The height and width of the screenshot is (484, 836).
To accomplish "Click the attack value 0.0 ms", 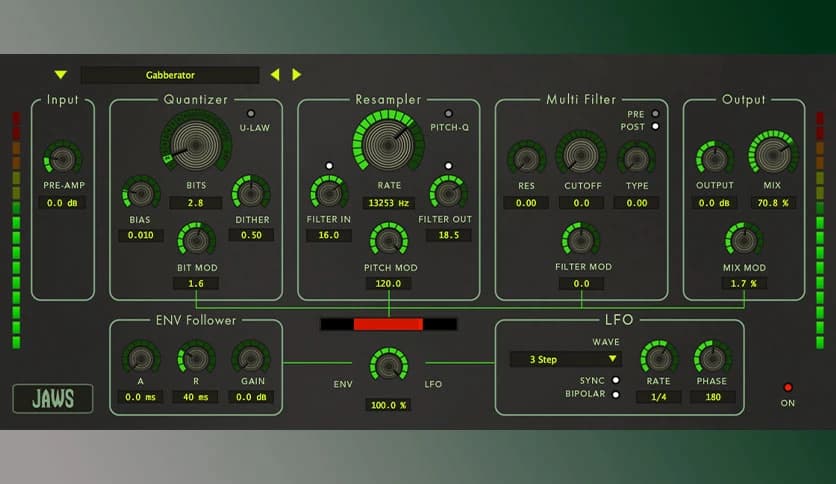I will 140,397.
